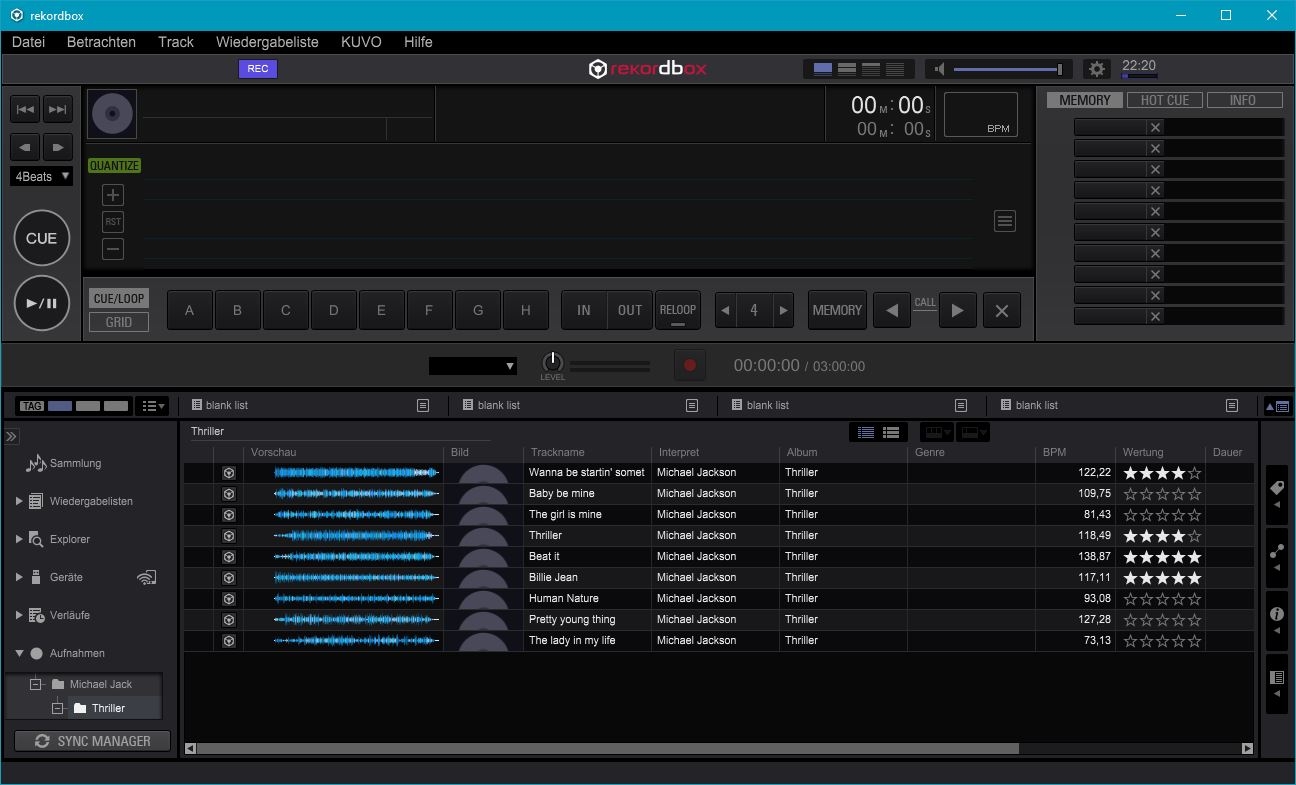Screen dimensions: 1296x785
Task: Open settings gear icon
Action: tap(1097, 69)
